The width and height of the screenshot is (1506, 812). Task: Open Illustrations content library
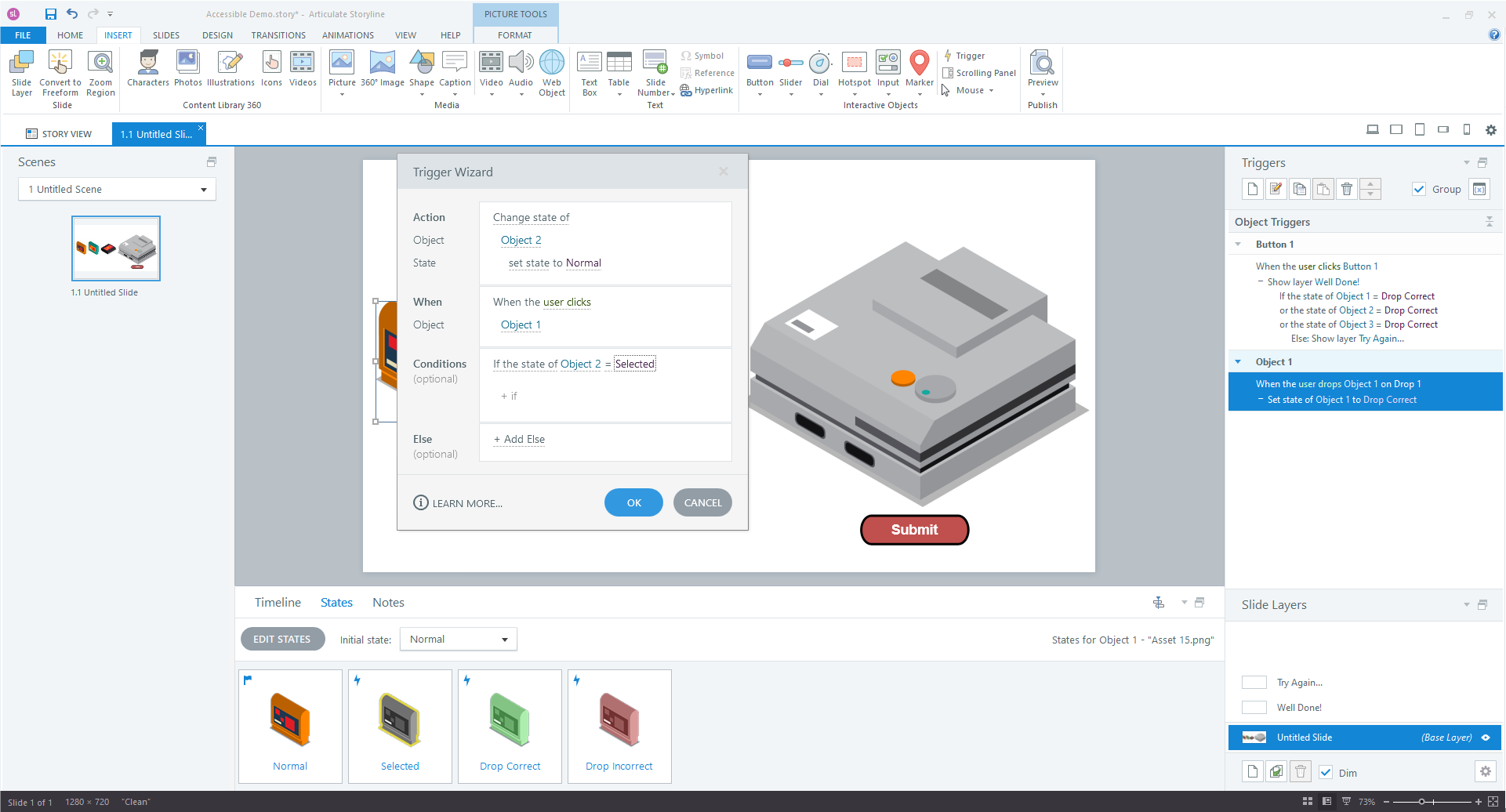click(230, 68)
